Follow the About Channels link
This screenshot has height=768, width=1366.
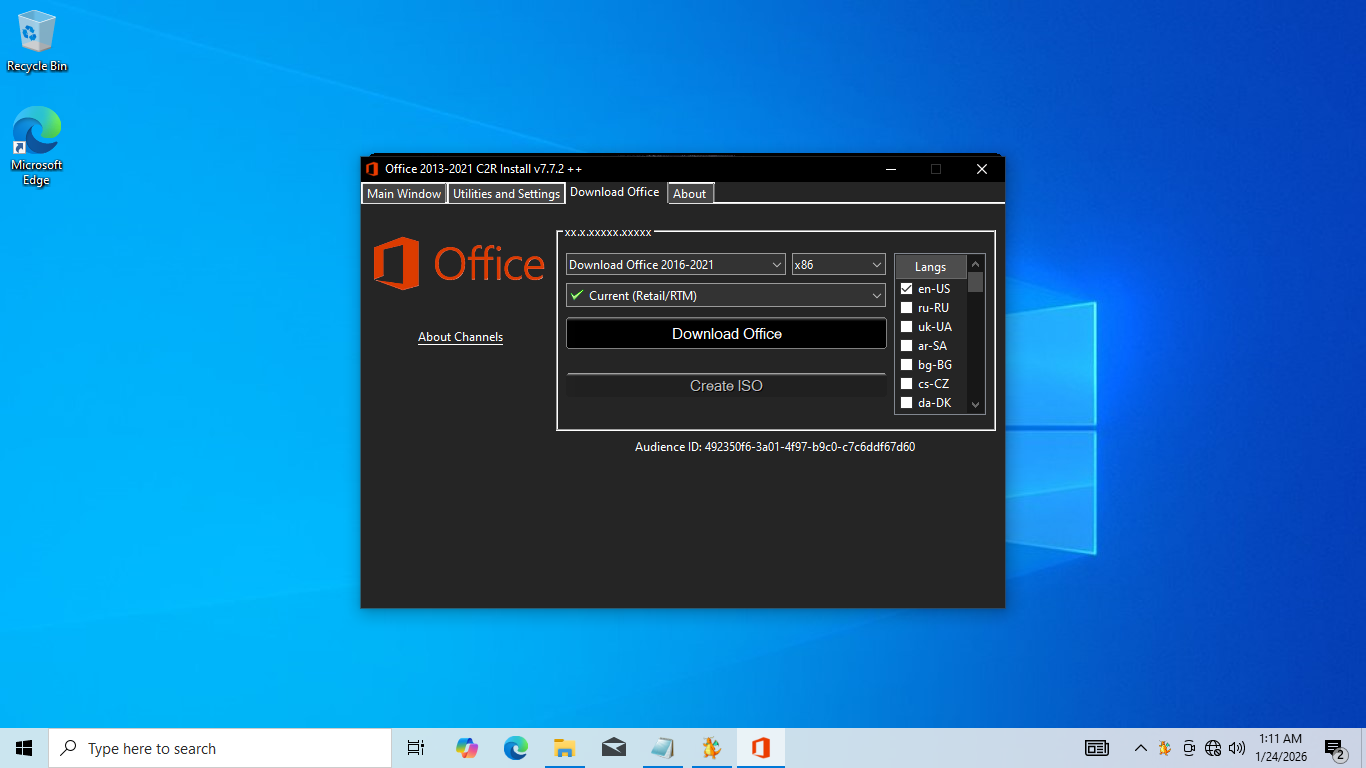point(460,337)
